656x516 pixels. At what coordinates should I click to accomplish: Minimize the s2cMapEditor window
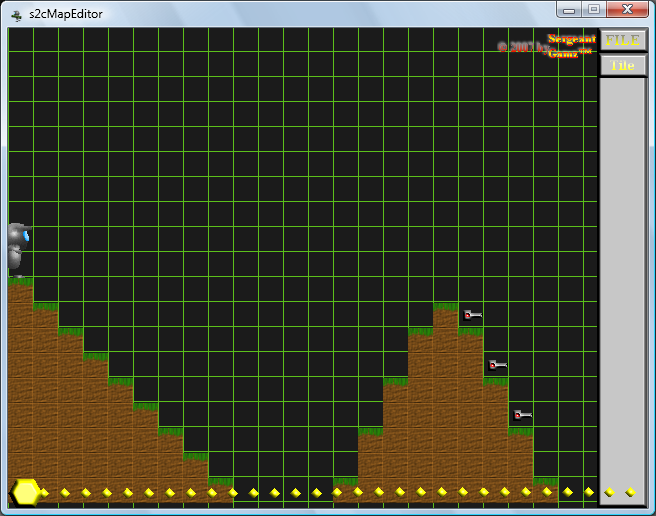pyautogui.click(x=569, y=10)
